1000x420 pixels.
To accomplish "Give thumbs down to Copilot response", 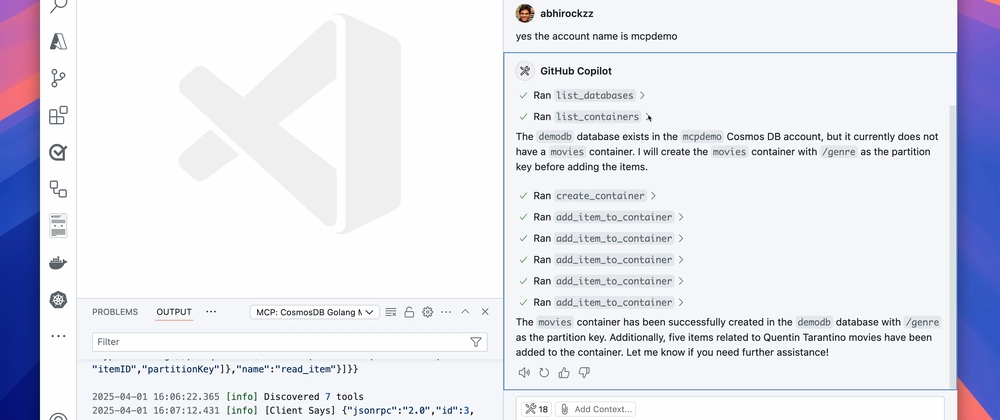I will (584, 373).
